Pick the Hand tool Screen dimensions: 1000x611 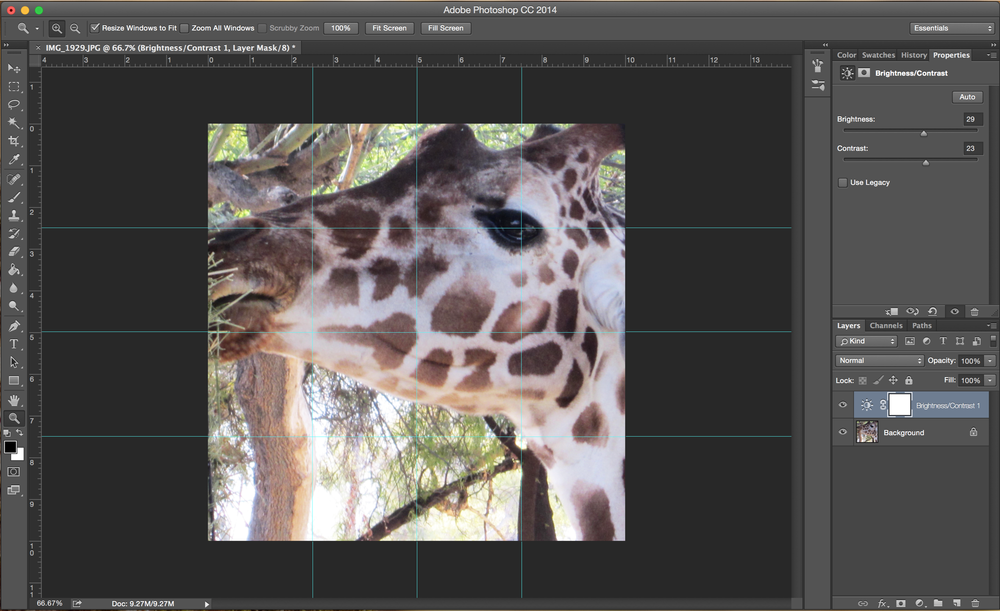point(14,400)
